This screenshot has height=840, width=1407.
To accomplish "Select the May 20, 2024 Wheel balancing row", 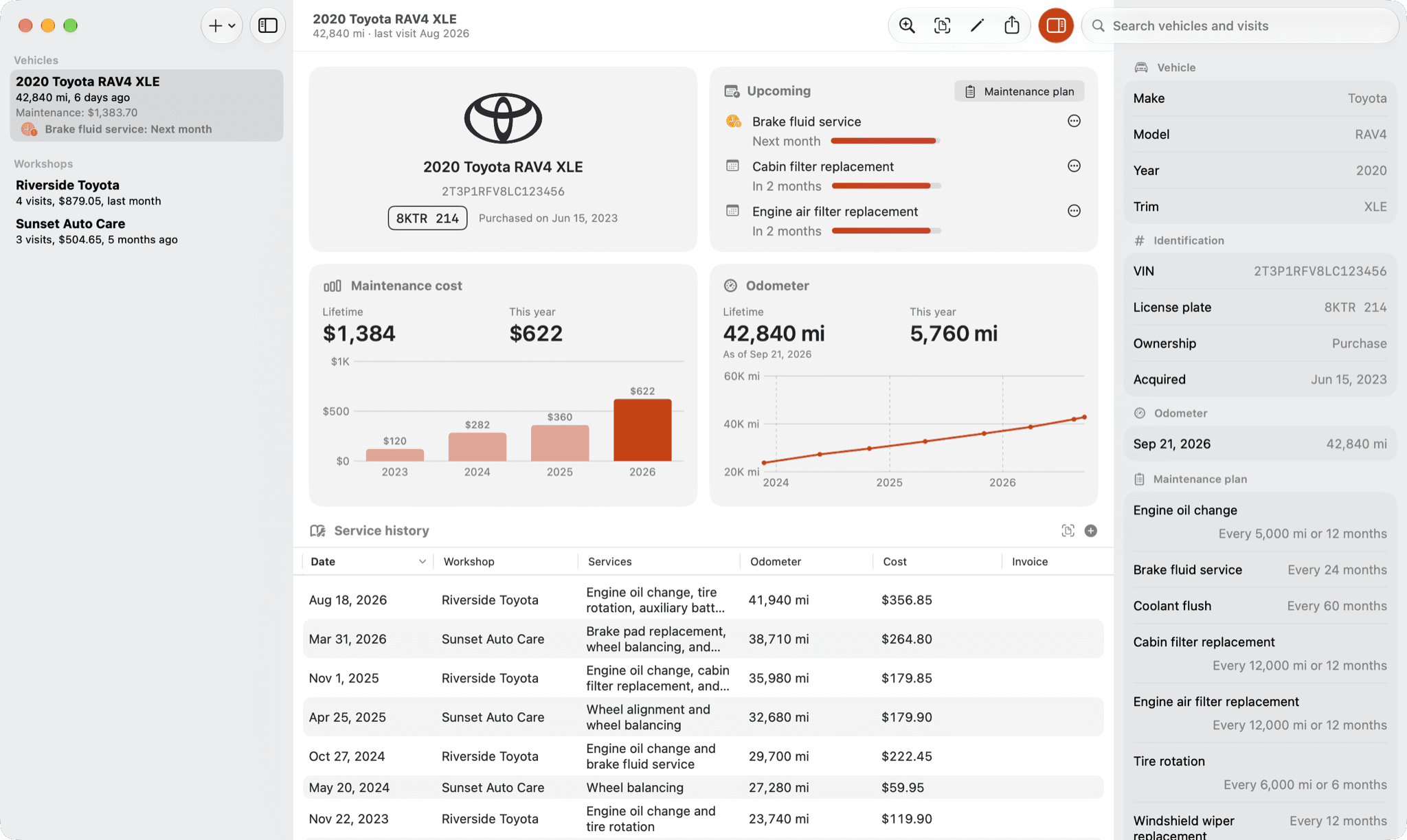I will [x=703, y=787].
